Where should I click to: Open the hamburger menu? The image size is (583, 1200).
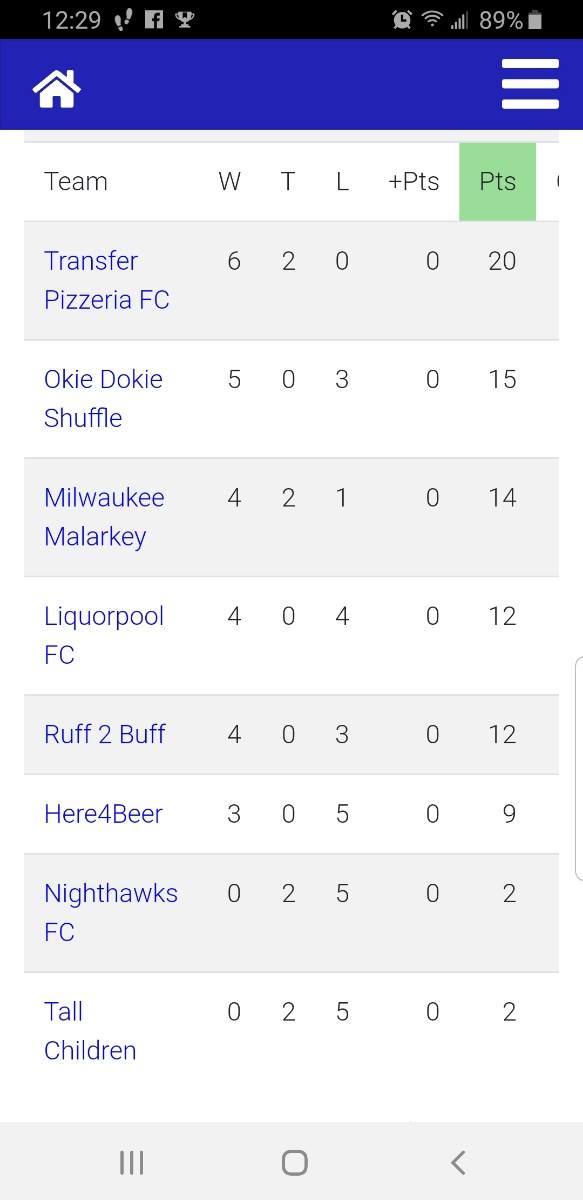(530, 84)
